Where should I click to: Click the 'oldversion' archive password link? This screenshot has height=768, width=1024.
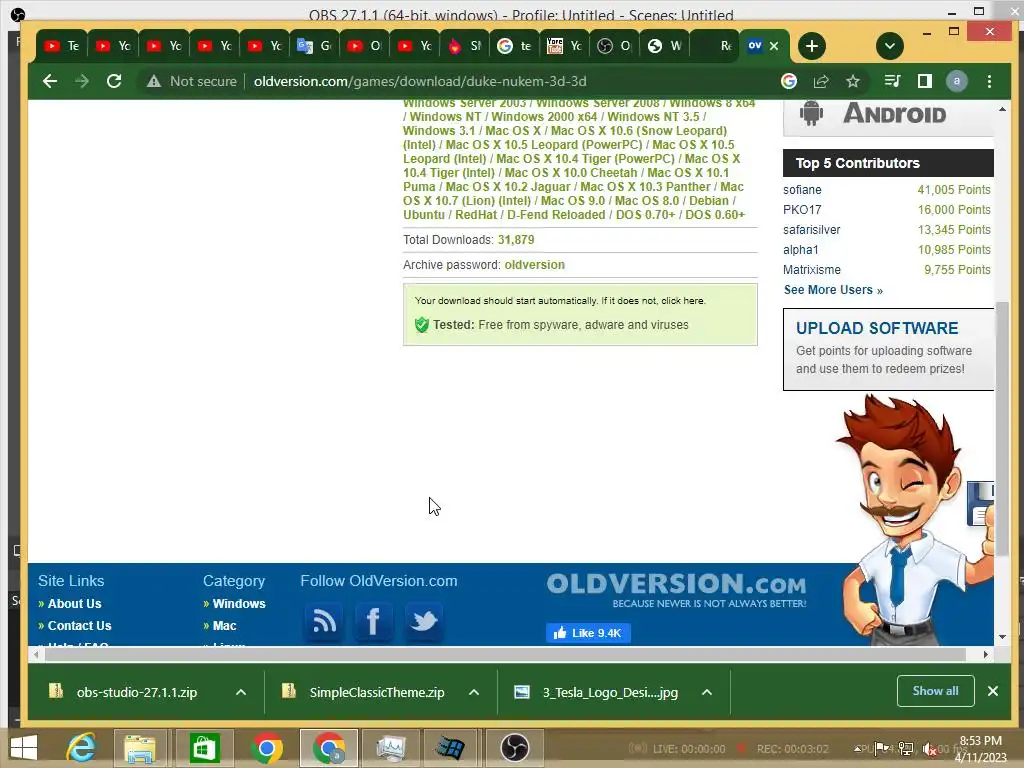click(534, 264)
